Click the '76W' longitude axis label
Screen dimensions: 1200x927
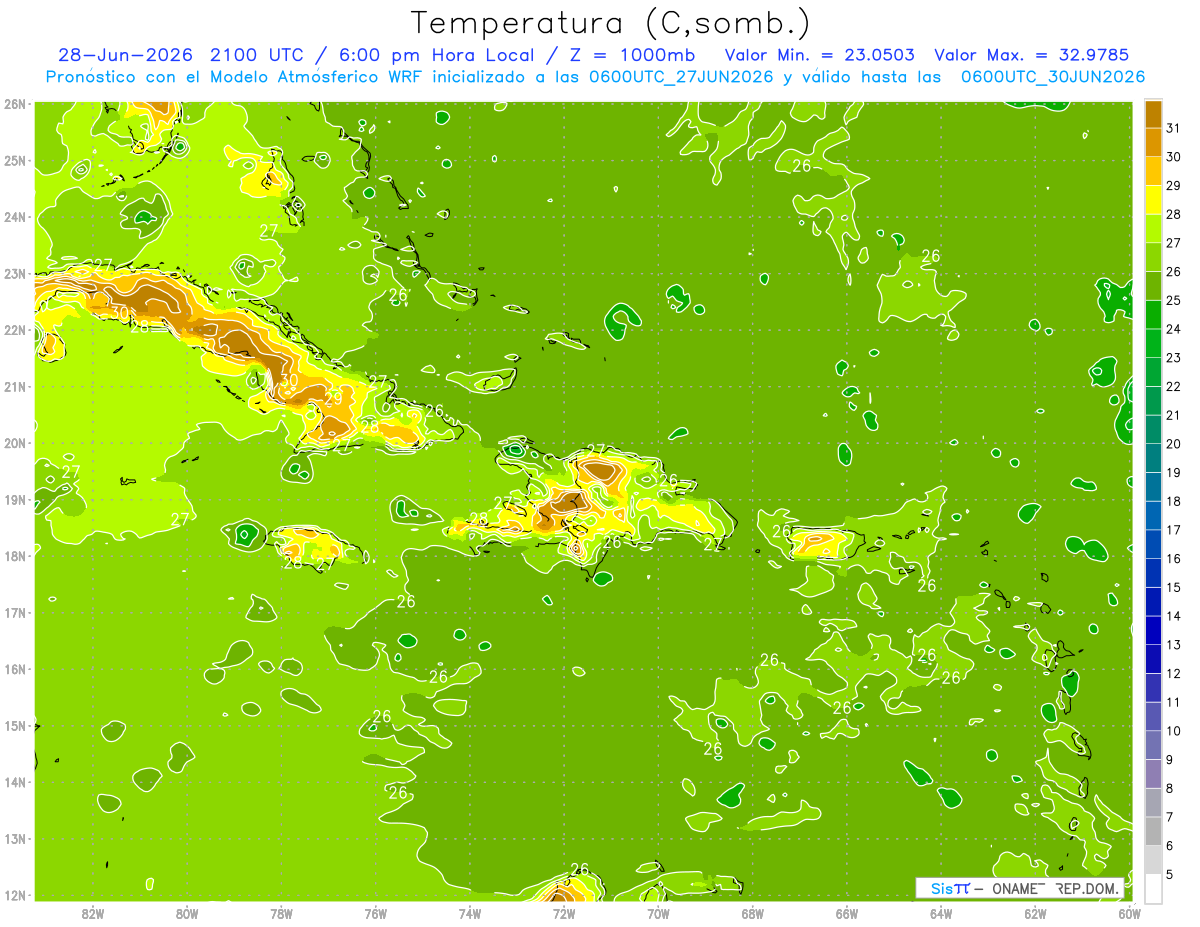pyautogui.click(x=375, y=913)
